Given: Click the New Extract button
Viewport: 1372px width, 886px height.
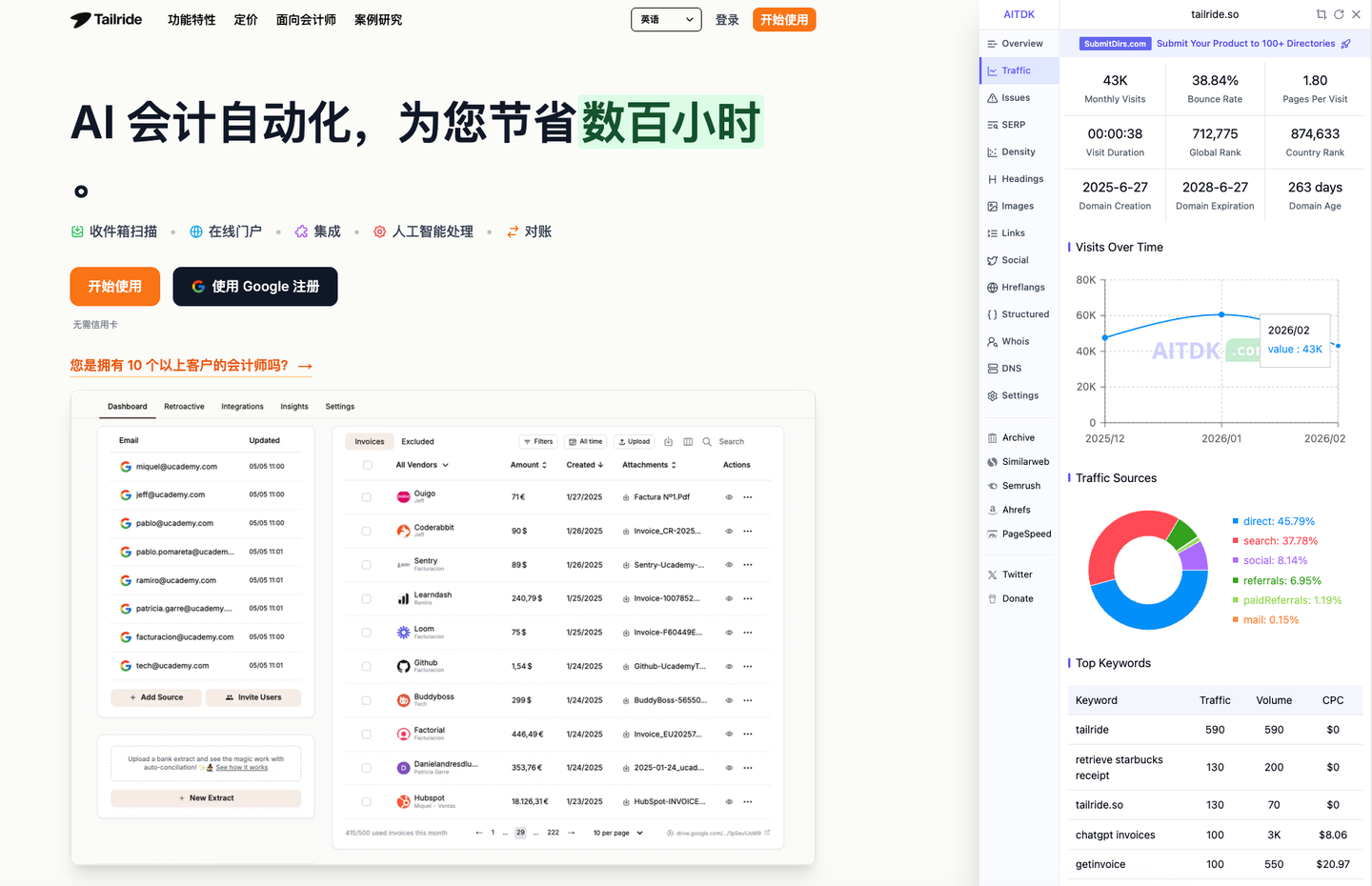Looking at the screenshot, I should 206,798.
